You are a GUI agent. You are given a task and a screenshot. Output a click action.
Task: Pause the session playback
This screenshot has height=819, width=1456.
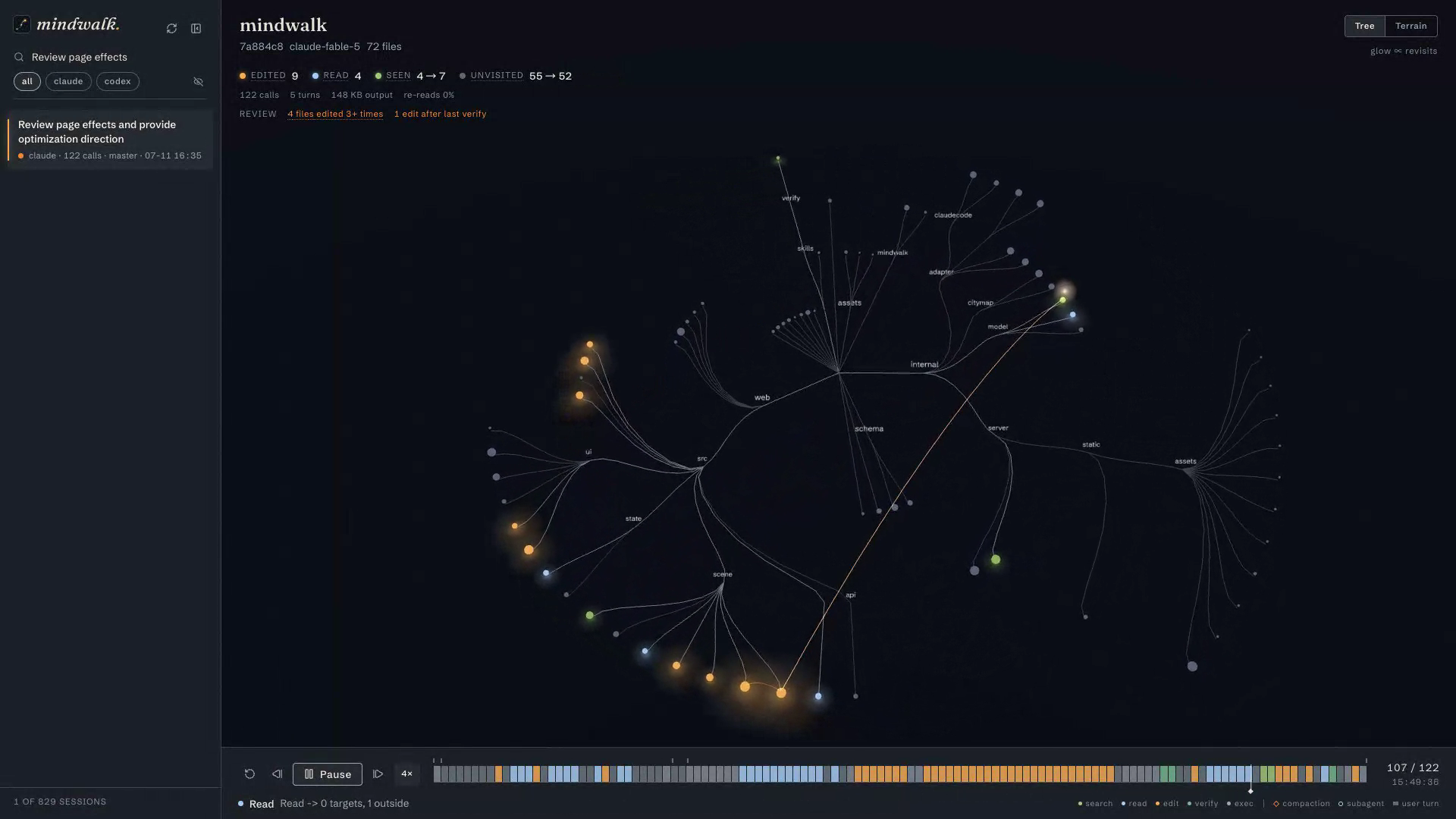click(328, 773)
